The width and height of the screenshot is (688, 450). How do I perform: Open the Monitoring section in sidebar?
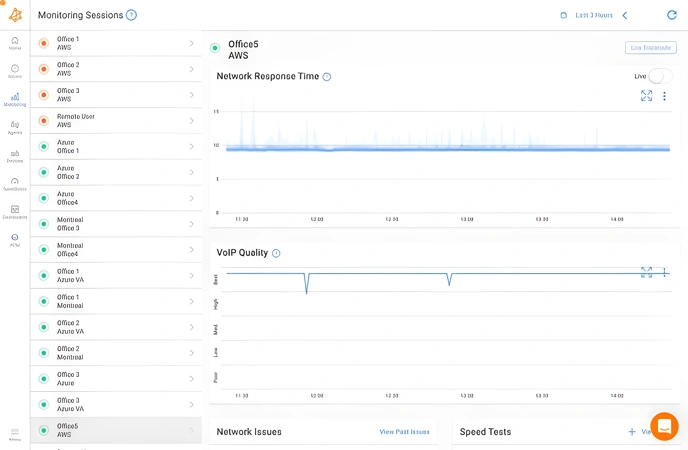[x=15, y=100]
